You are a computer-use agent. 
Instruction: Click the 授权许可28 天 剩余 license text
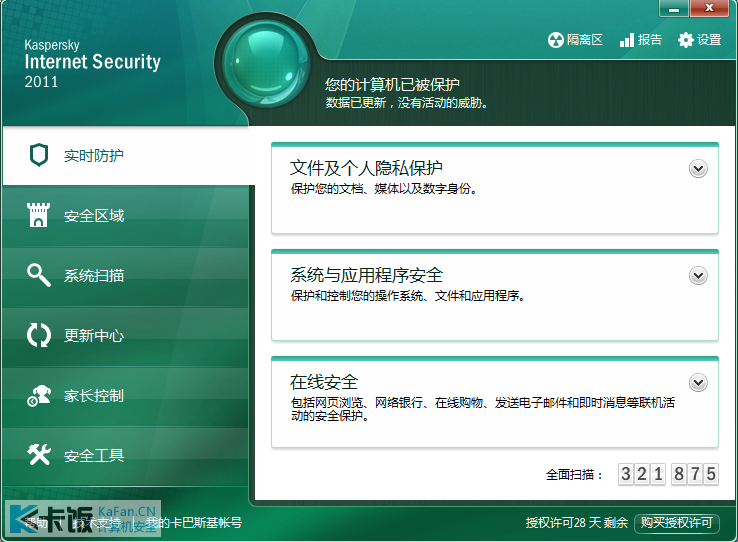[577, 523]
